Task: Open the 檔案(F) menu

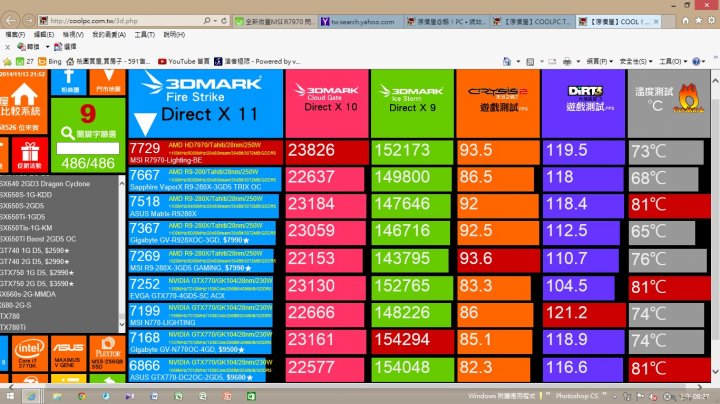Action: click(x=15, y=34)
